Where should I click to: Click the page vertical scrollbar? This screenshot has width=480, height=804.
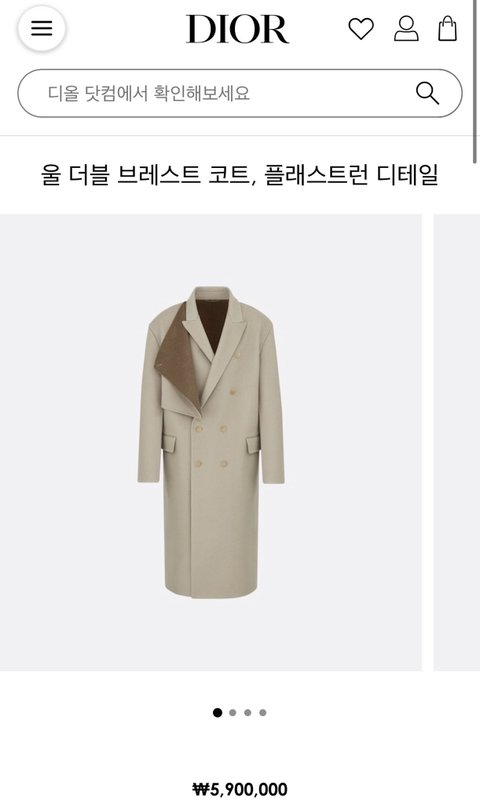click(x=475, y=82)
